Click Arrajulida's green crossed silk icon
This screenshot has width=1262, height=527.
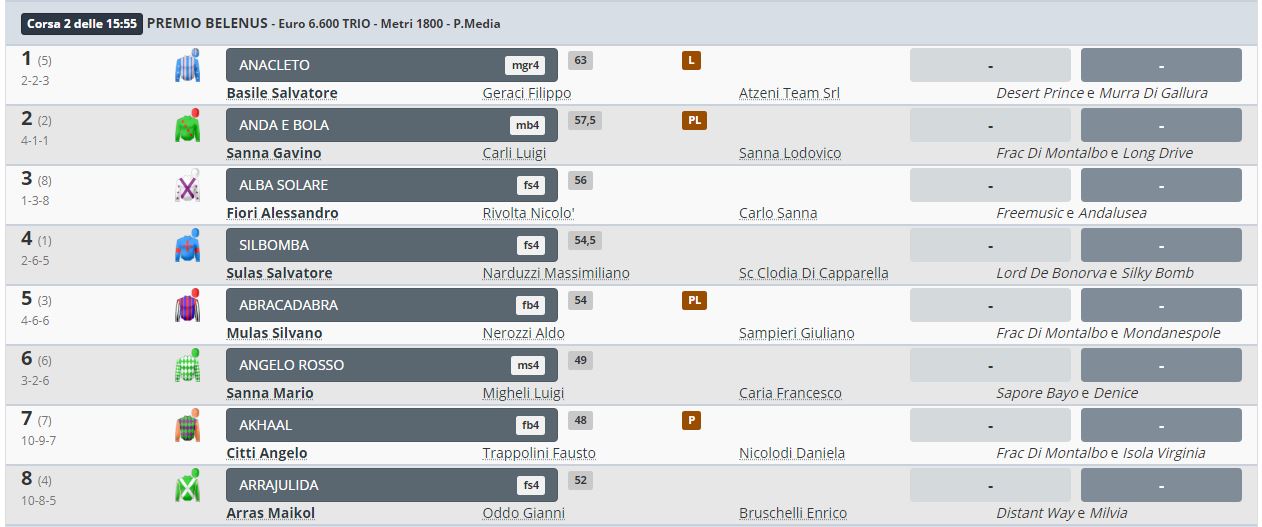[187, 486]
